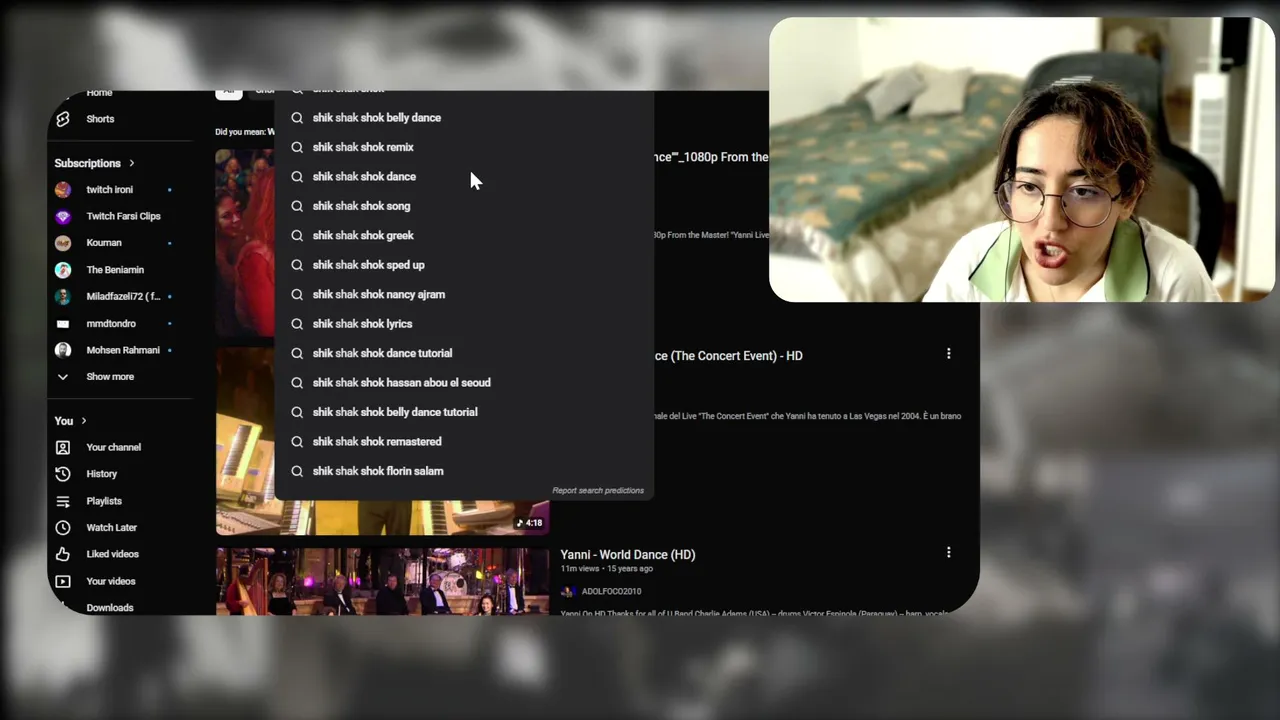
Task: Choose suggestion 'shik shak shok florin salam'
Action: (465, 471)
